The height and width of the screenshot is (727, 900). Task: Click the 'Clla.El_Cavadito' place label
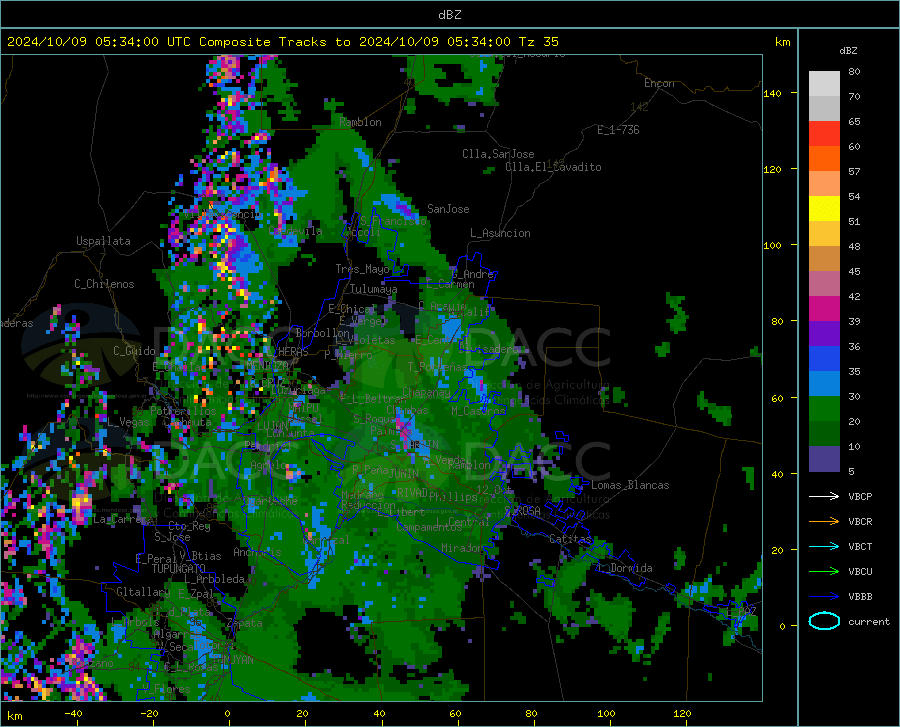click(553, 167)
